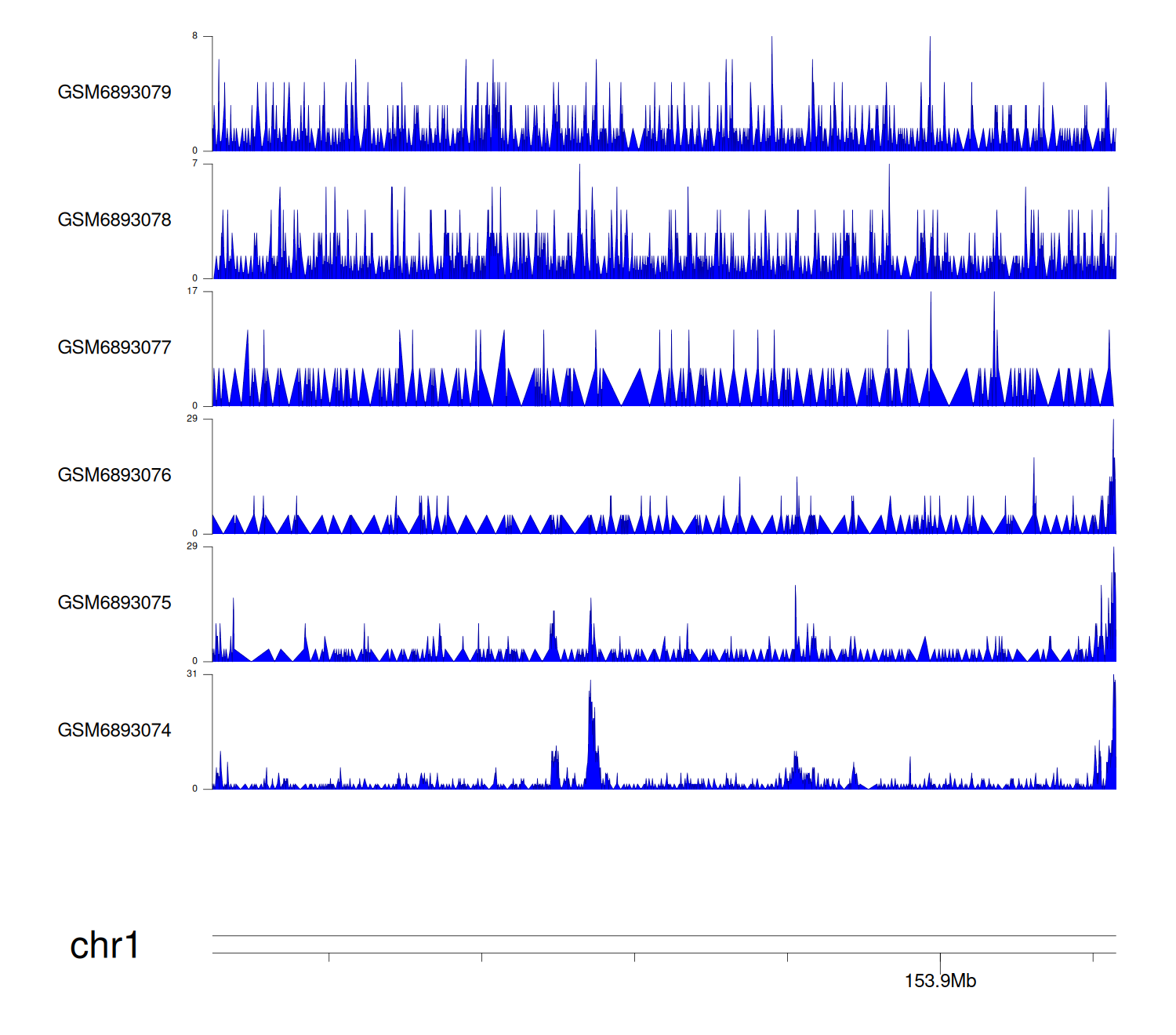Click the GSM6893079 track label

click(114, 93)
